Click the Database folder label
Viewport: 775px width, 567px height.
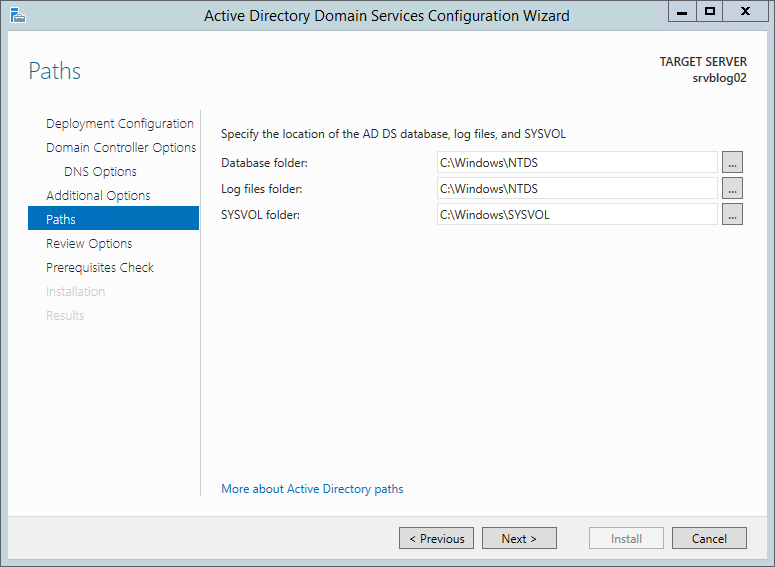tap(264, 163)
